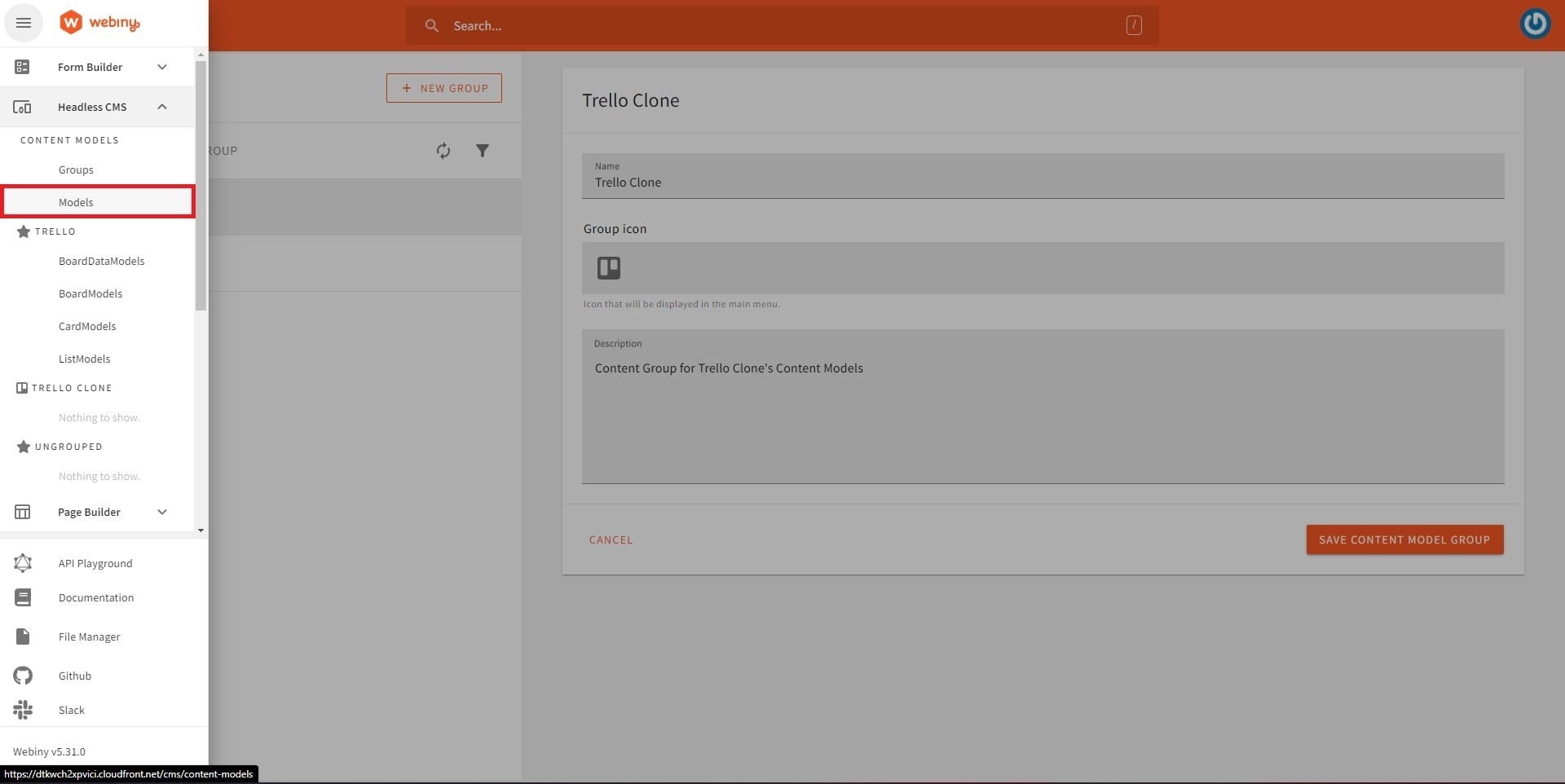1565x784 pixels.
Task: Click NEW GROUP to create a group
Action: click(443, 87)
